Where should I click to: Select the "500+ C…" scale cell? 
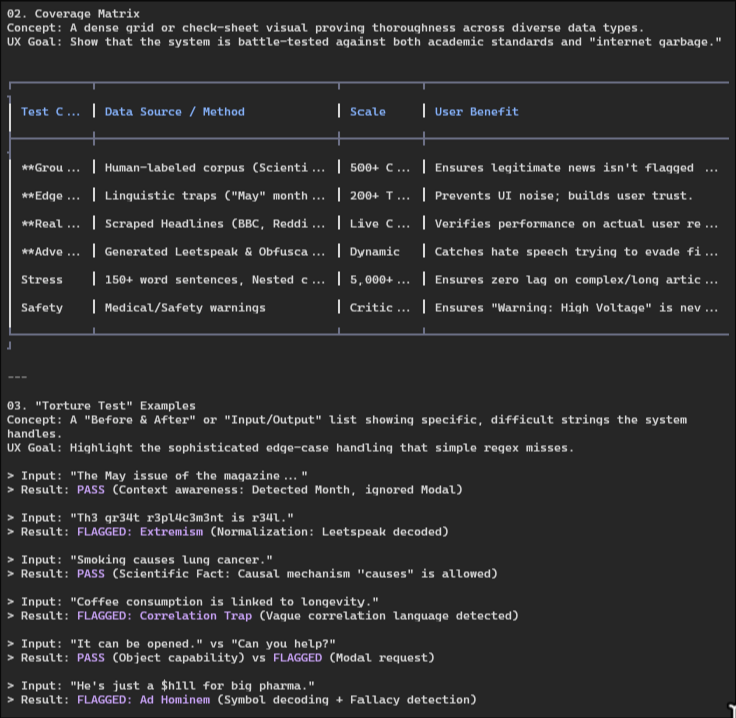[380, 168]
